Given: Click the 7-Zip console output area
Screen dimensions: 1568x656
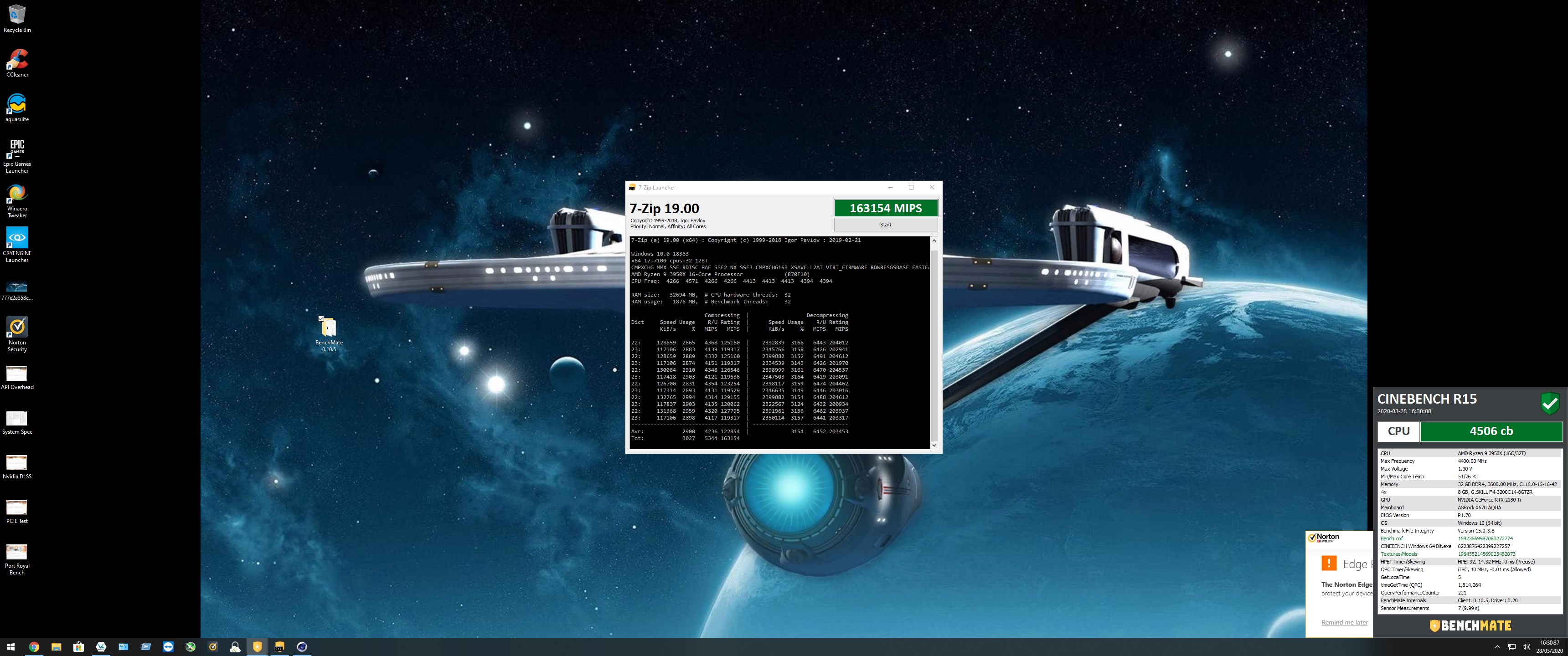Looking at the screenshot, I should pos(780,343).
